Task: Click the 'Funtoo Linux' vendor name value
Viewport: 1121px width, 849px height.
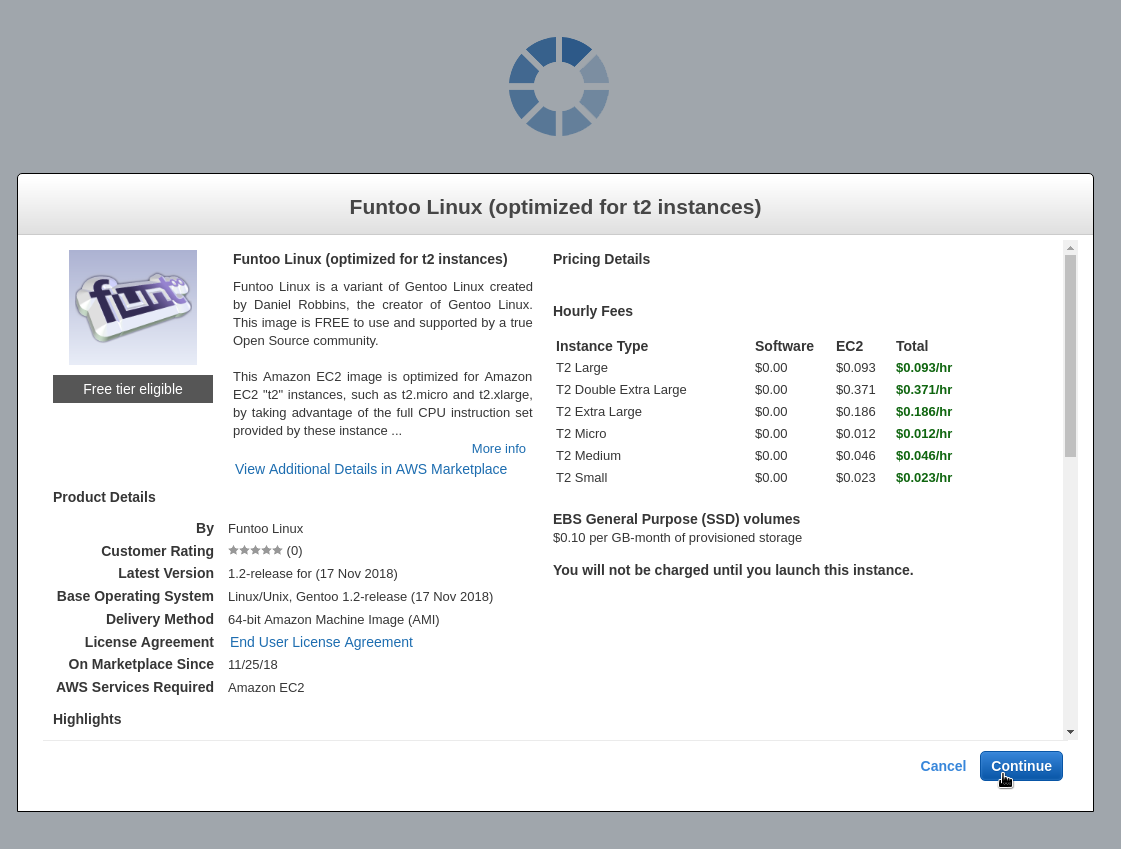Action: (265, 529)
